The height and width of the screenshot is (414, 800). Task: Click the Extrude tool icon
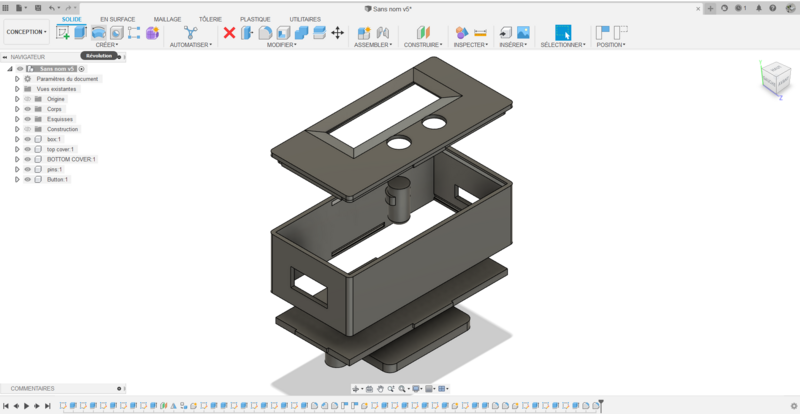(x=81, y=32)
